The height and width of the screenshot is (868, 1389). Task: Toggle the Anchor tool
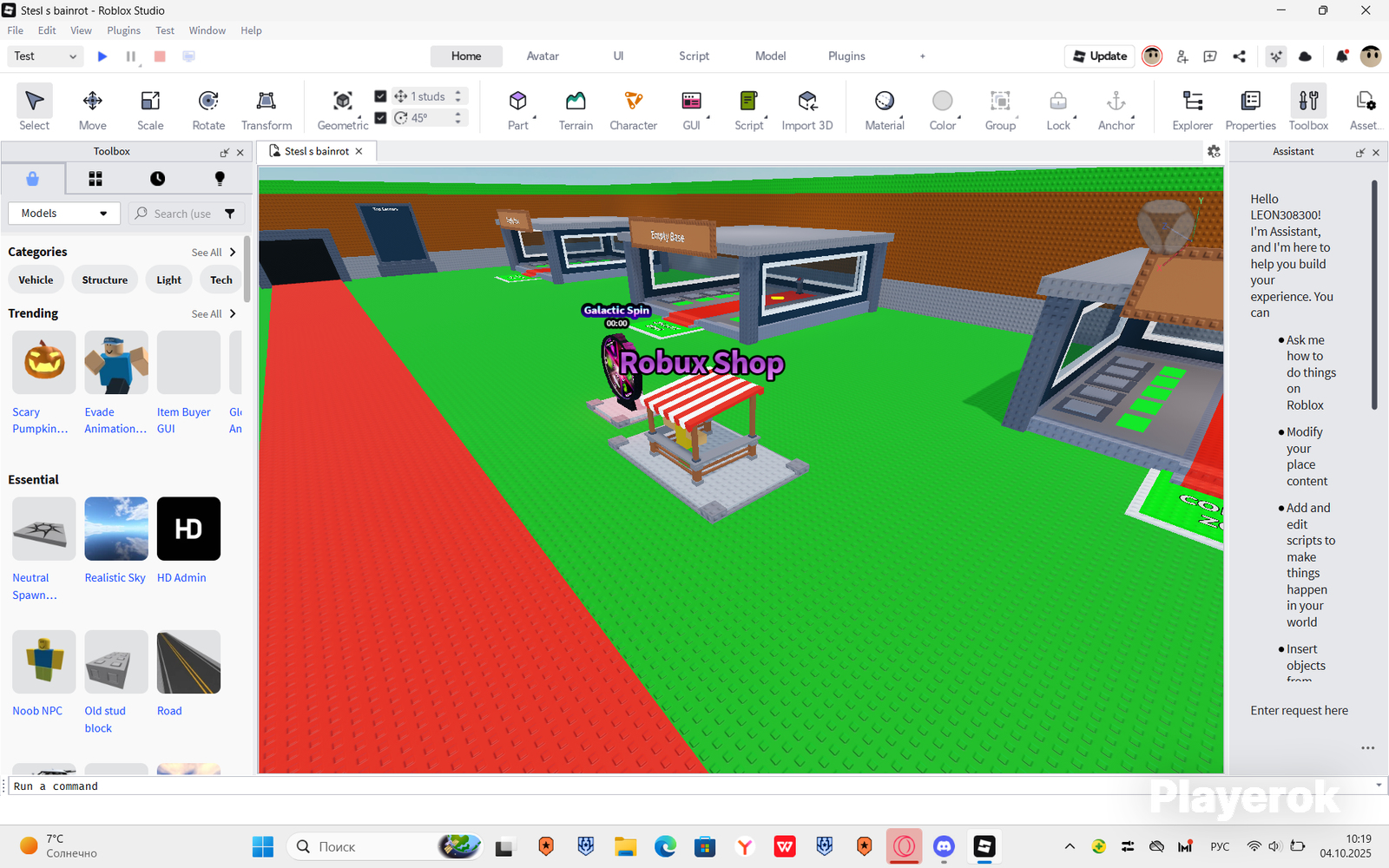[1116, 108]
